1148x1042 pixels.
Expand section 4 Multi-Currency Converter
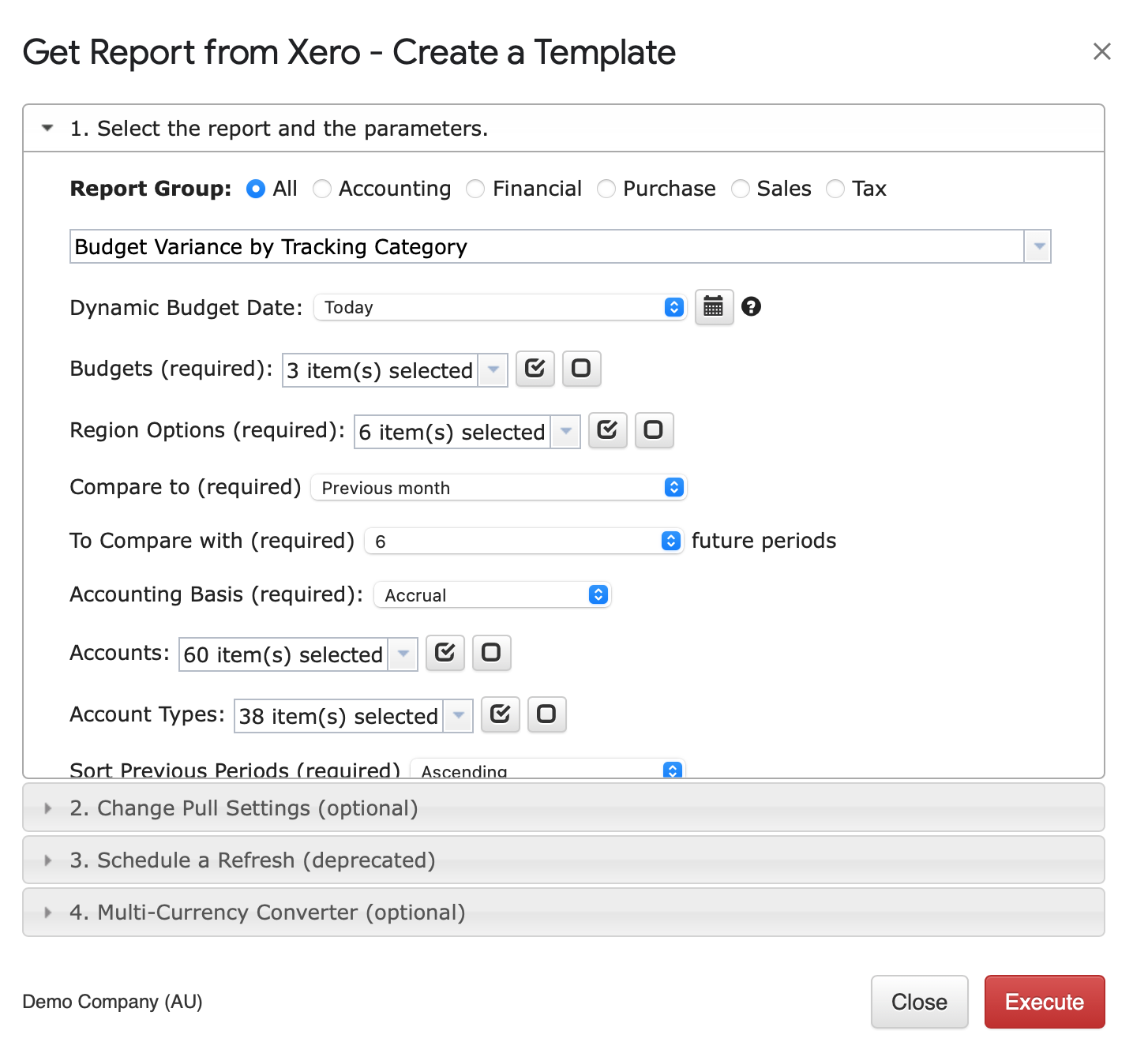564,912
